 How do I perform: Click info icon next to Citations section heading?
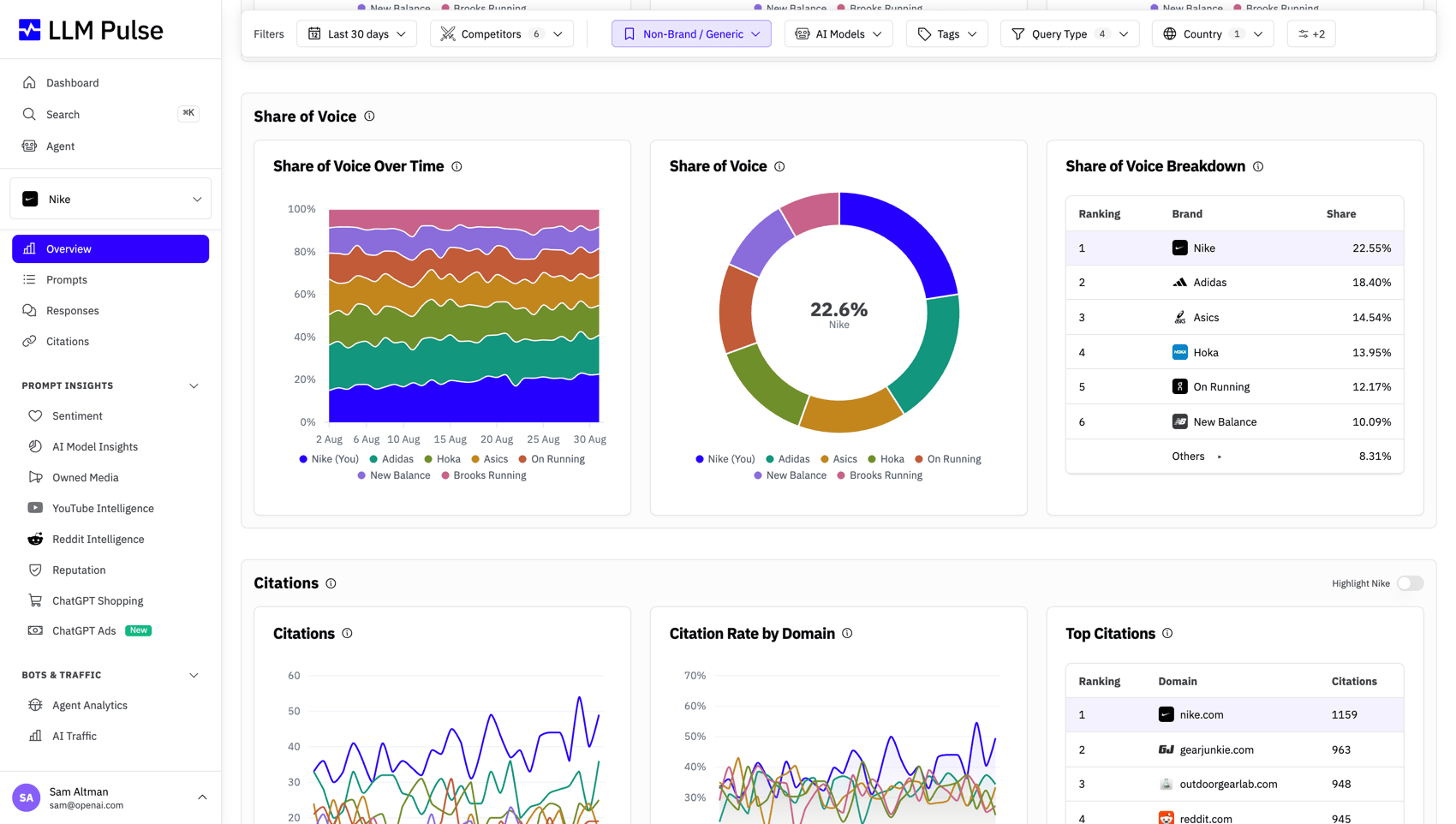click(331, 584)
